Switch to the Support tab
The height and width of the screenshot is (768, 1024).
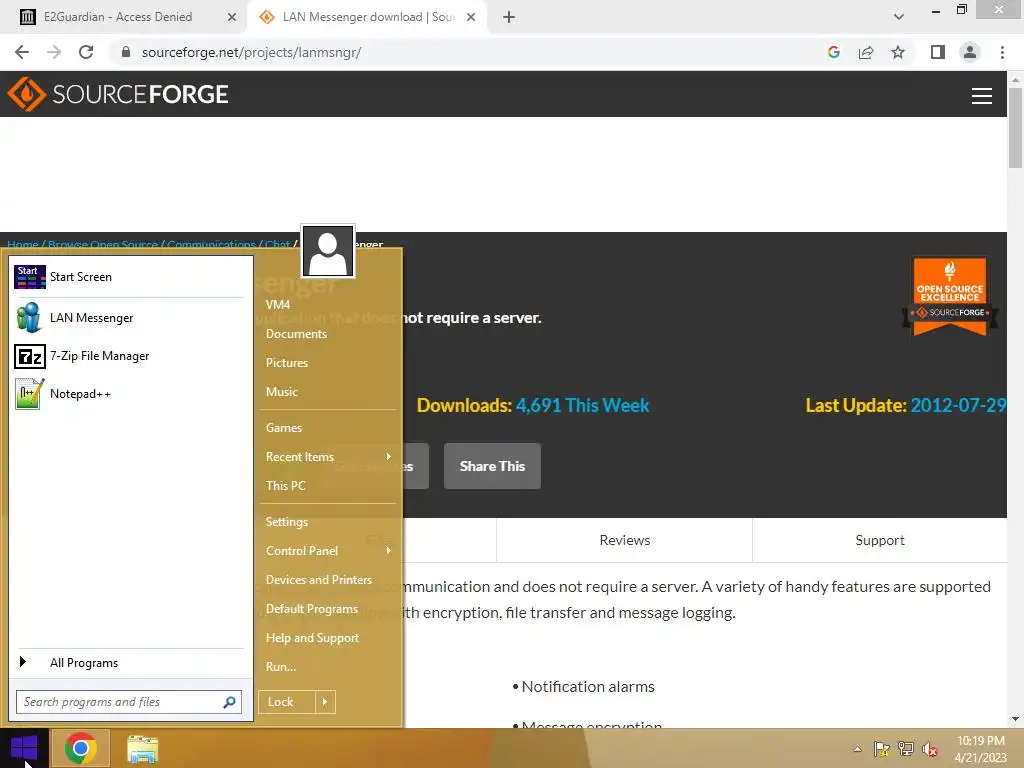click(880, 540)
